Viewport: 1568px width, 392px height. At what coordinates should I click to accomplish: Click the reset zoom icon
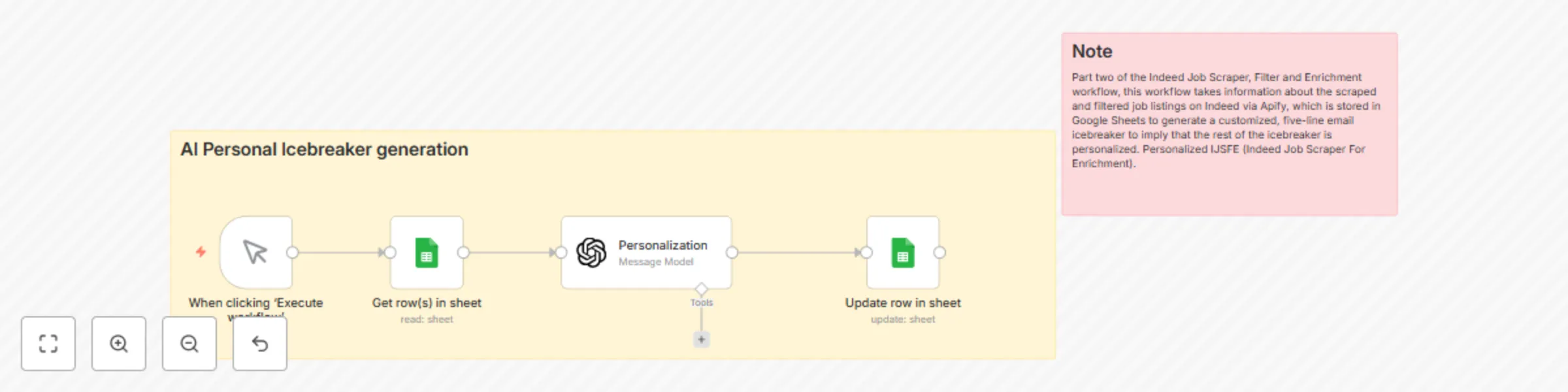coord(259,344)
